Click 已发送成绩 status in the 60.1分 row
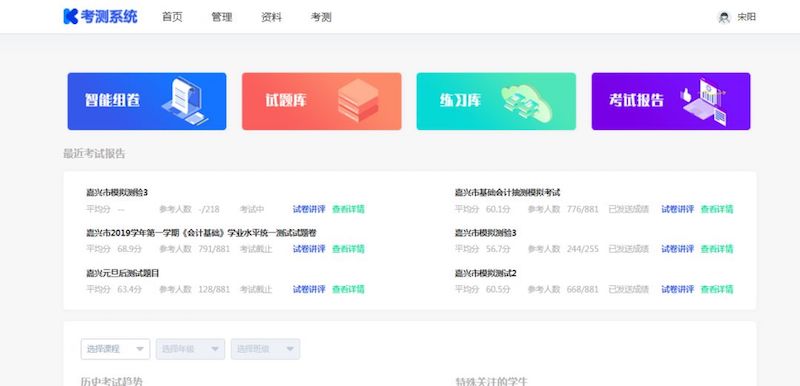The width and height of the screenshot is (800, 386). [629, 209]
